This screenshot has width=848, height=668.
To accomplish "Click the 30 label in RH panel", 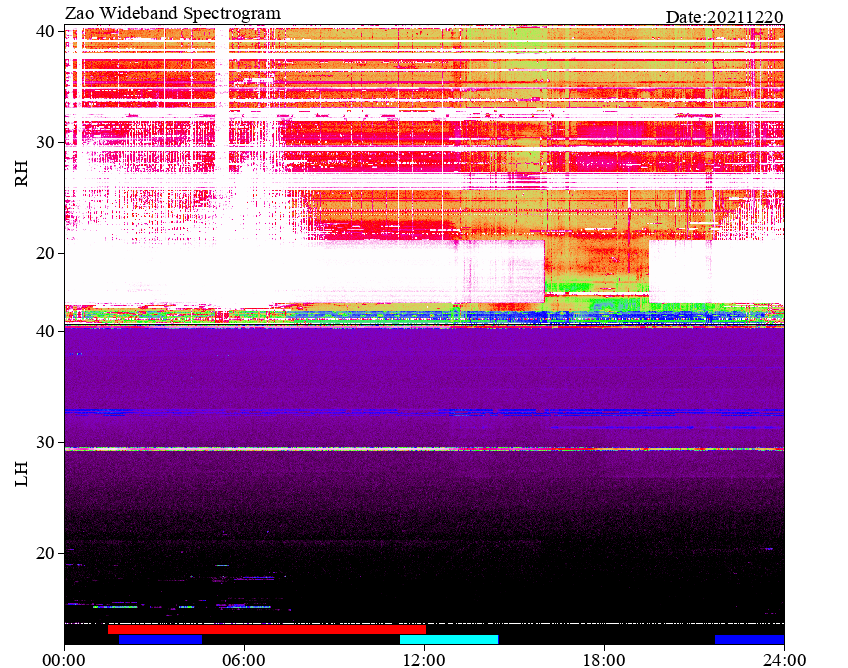I will [45, 142].
